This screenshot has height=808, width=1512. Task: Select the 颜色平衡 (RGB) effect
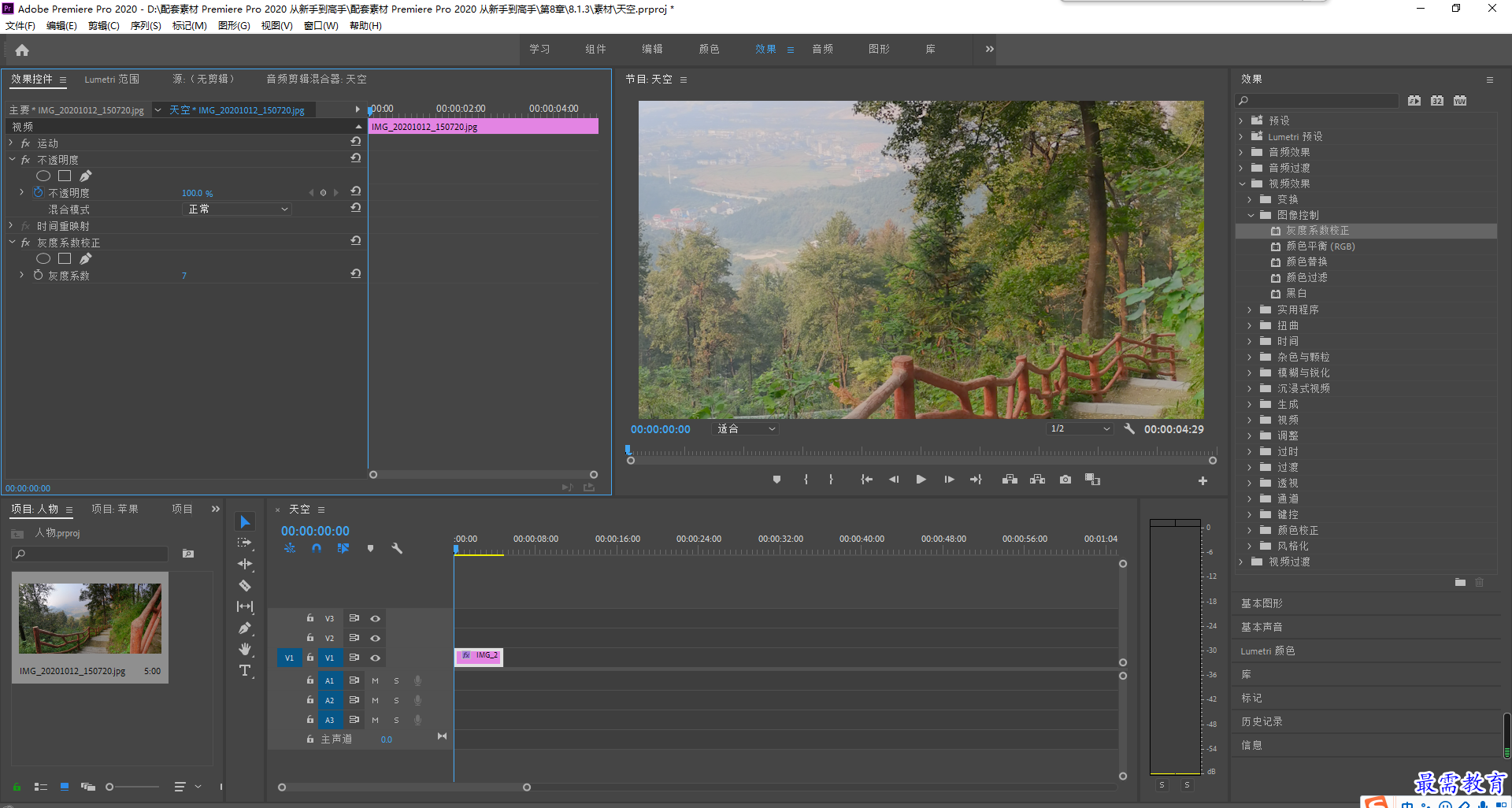1321,246
